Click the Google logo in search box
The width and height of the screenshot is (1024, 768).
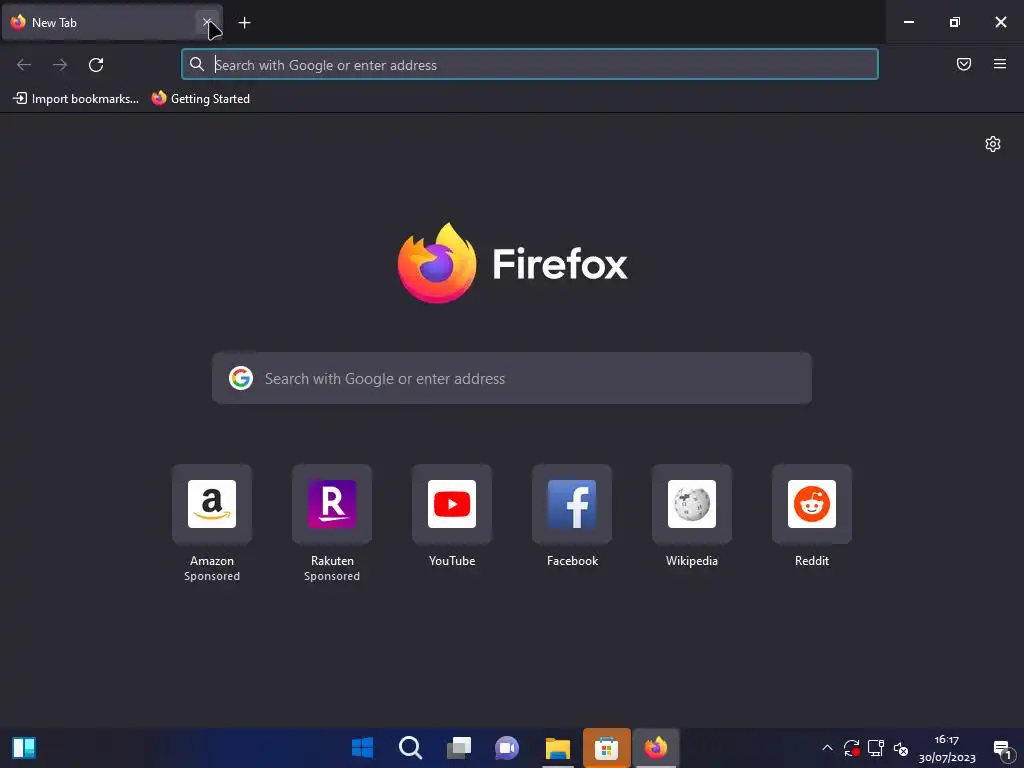pos(241,378)
